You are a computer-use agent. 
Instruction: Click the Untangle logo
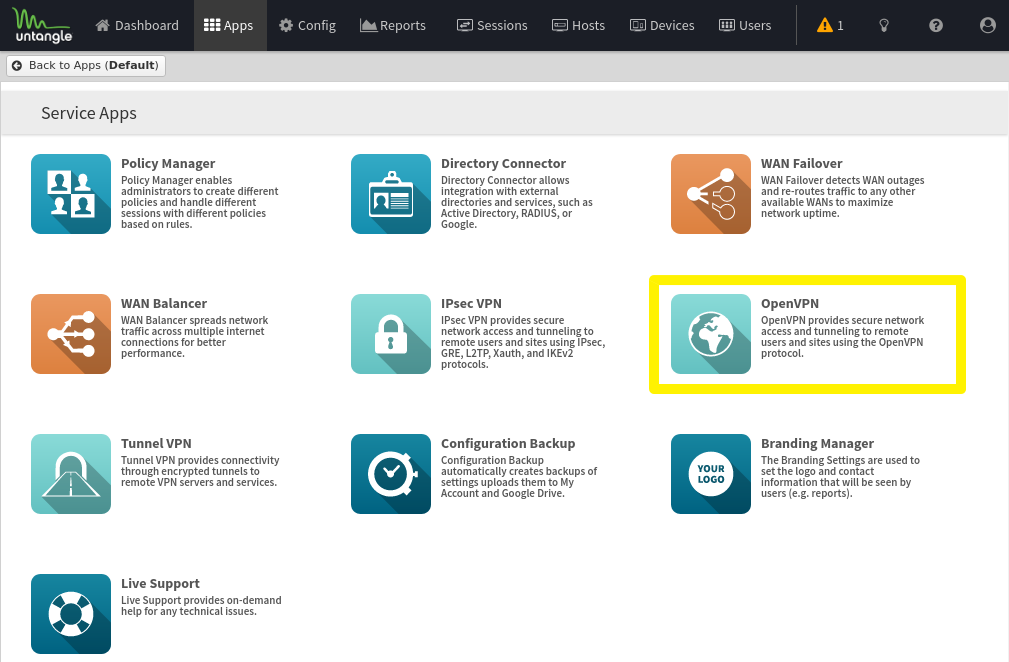[x=43, y=25]
